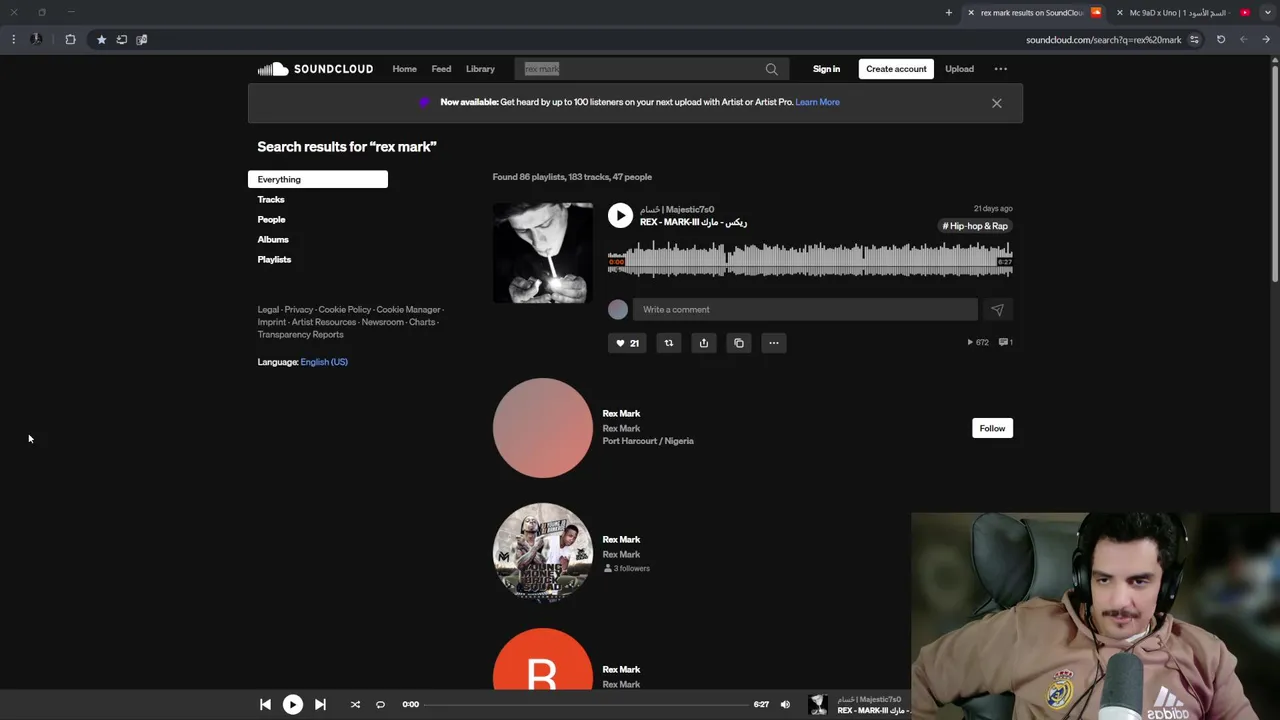Click the browser bookmark star icon
The image size is (1280, 720).
point(101,40)
